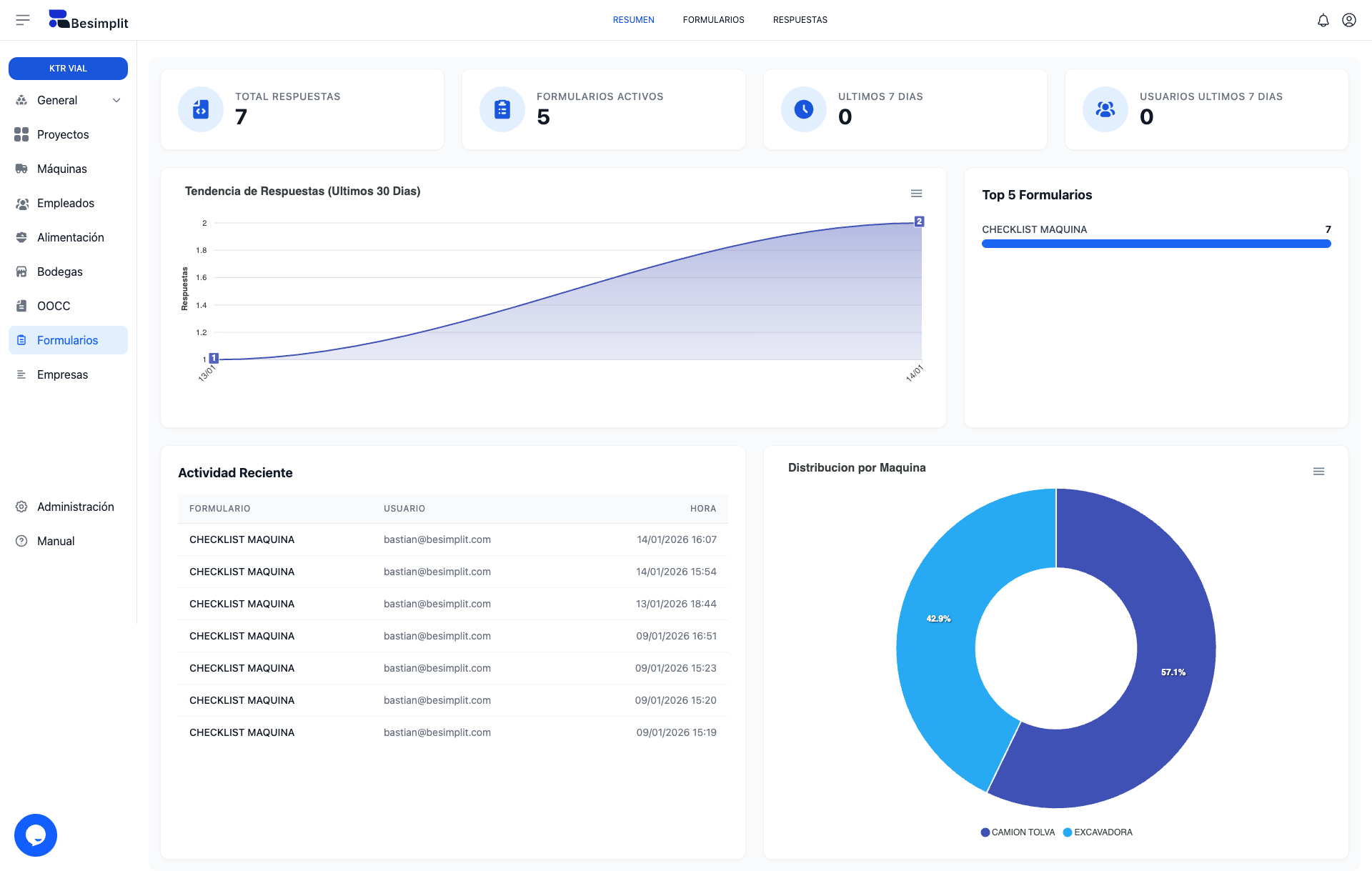
Task: Click the Besimplit logo
Action: coord(89,21)
